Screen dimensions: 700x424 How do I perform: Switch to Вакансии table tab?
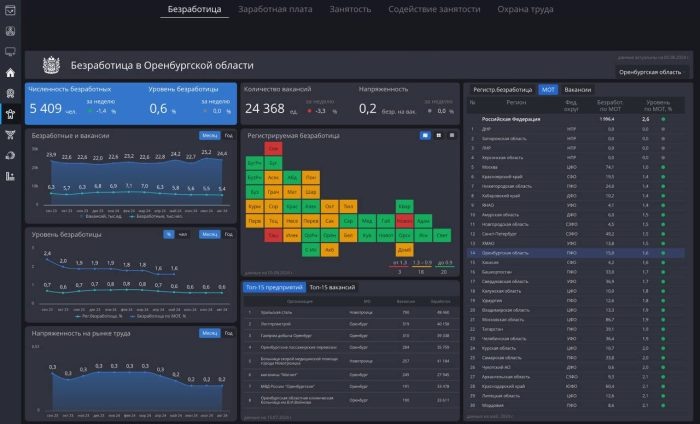click(578, 90)
